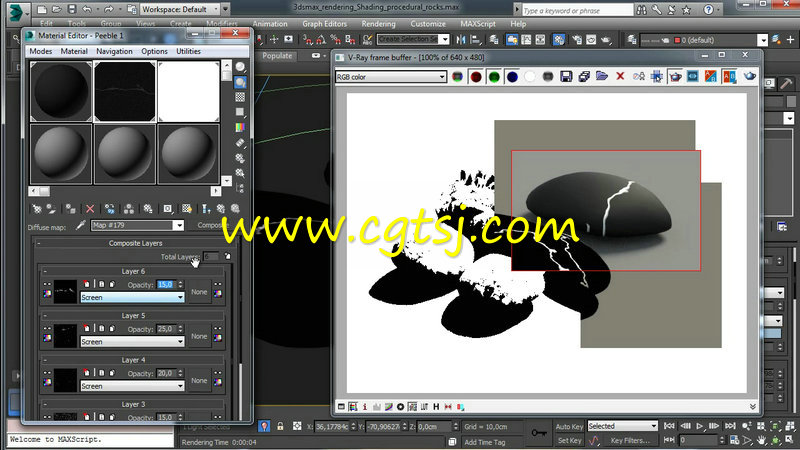Image resolution: width=800 pixels, height=450 pixels.
Task: Click play animation button
Action: (699, 426)
